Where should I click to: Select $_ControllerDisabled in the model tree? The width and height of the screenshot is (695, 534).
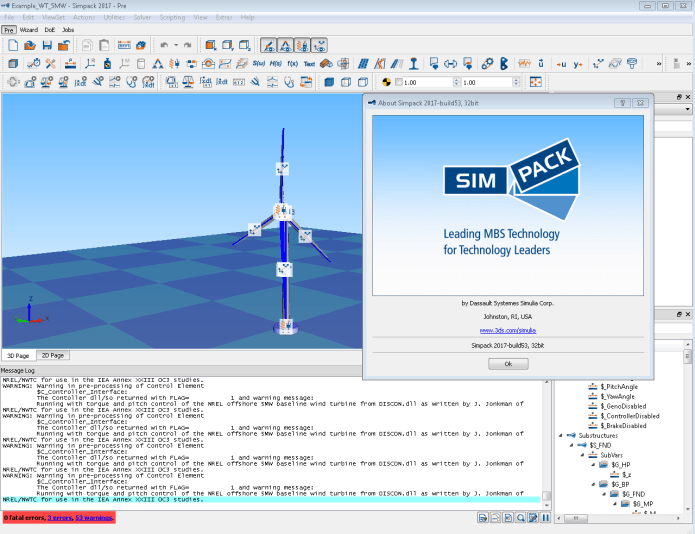[630, 416]
